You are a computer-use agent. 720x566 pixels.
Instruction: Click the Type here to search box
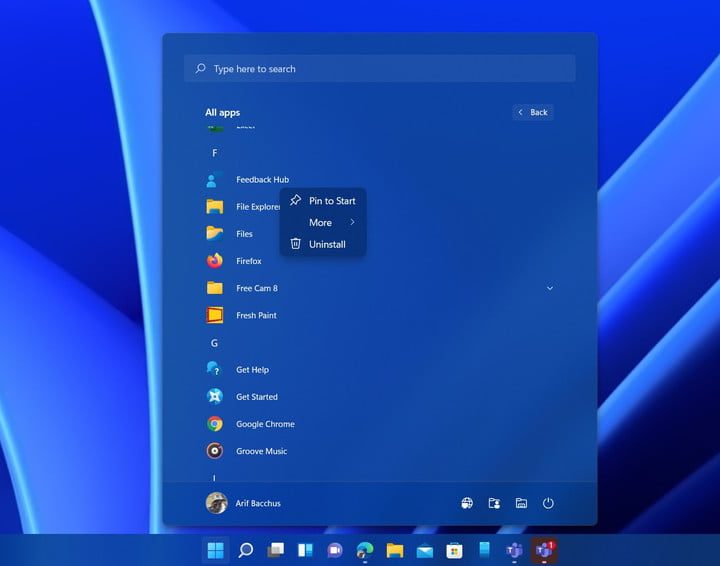(380, 69)
